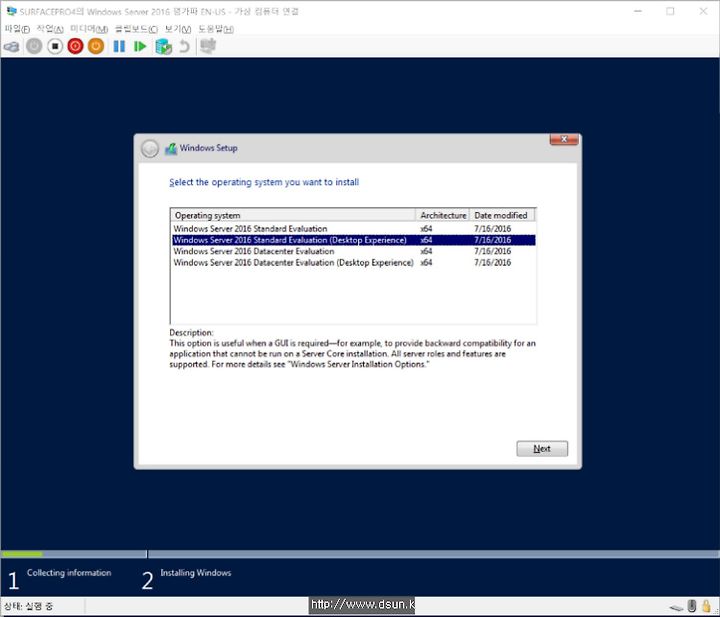
Task: Select Datacenter Evaluation (Desktop Experience) row
Action: click(354, 263)
